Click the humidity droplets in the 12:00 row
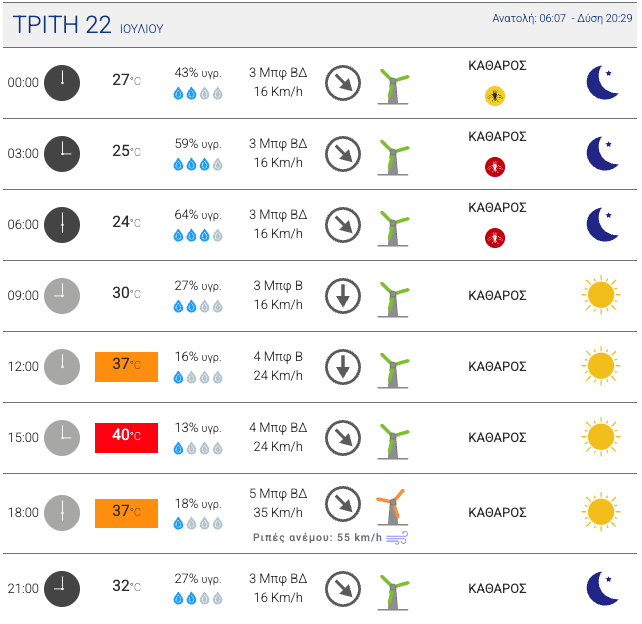This screenshot has height=624, width=642. coord(197,378)
